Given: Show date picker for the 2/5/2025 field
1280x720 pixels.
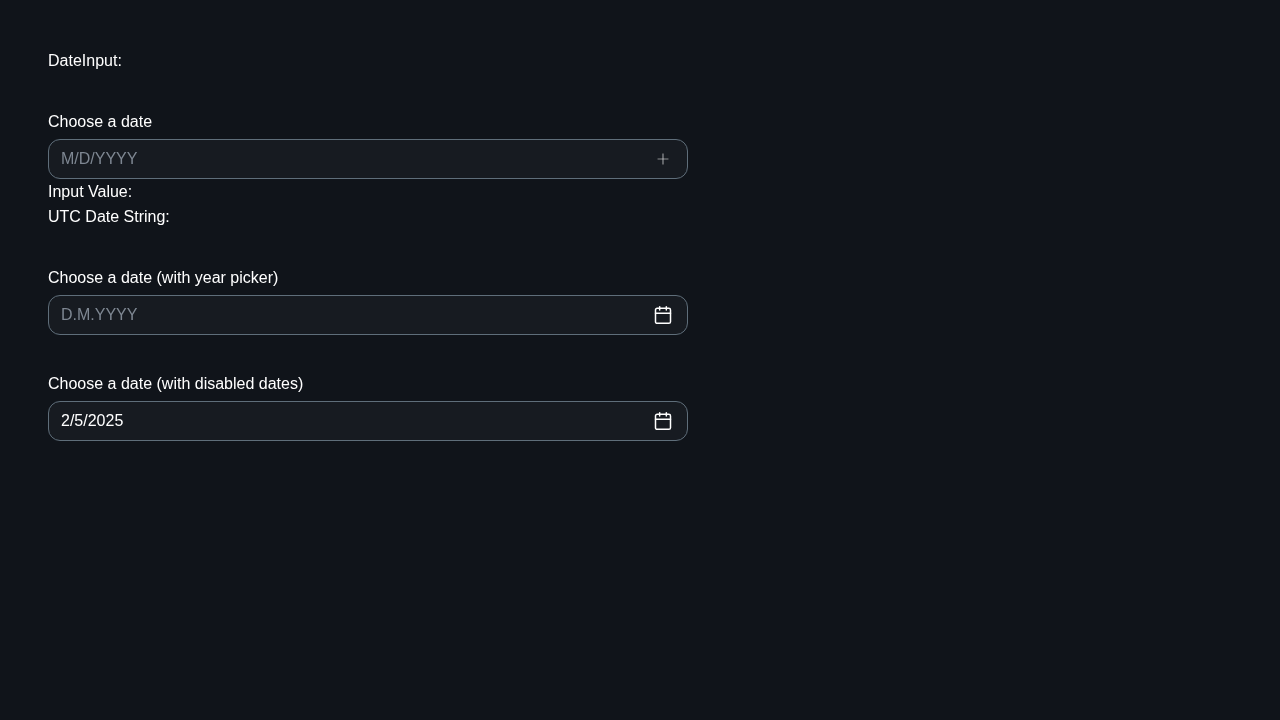Looking at the screenshot, I should [663, 421].
